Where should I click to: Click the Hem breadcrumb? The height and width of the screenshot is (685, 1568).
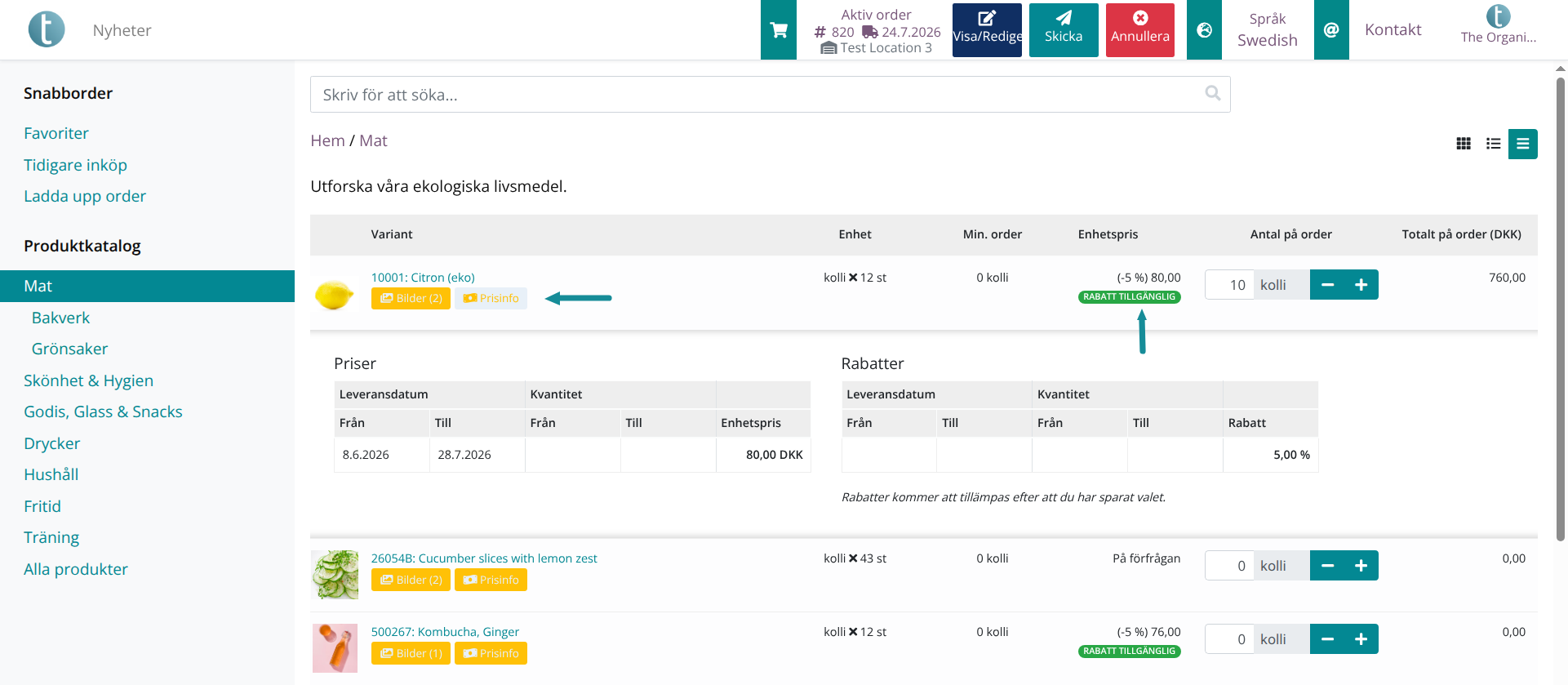(x=327, y=140)
